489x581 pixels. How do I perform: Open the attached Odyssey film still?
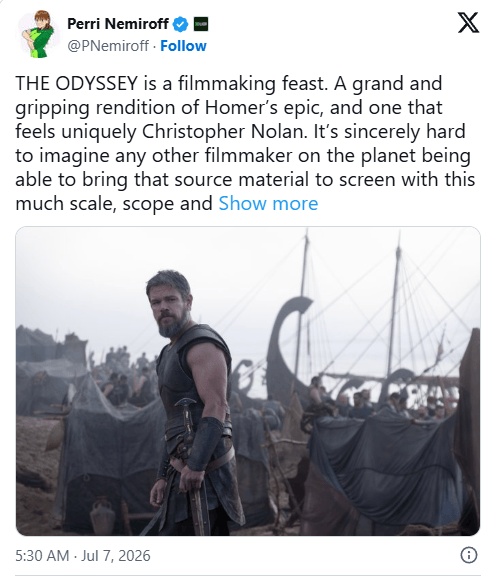tap(248, 381)
